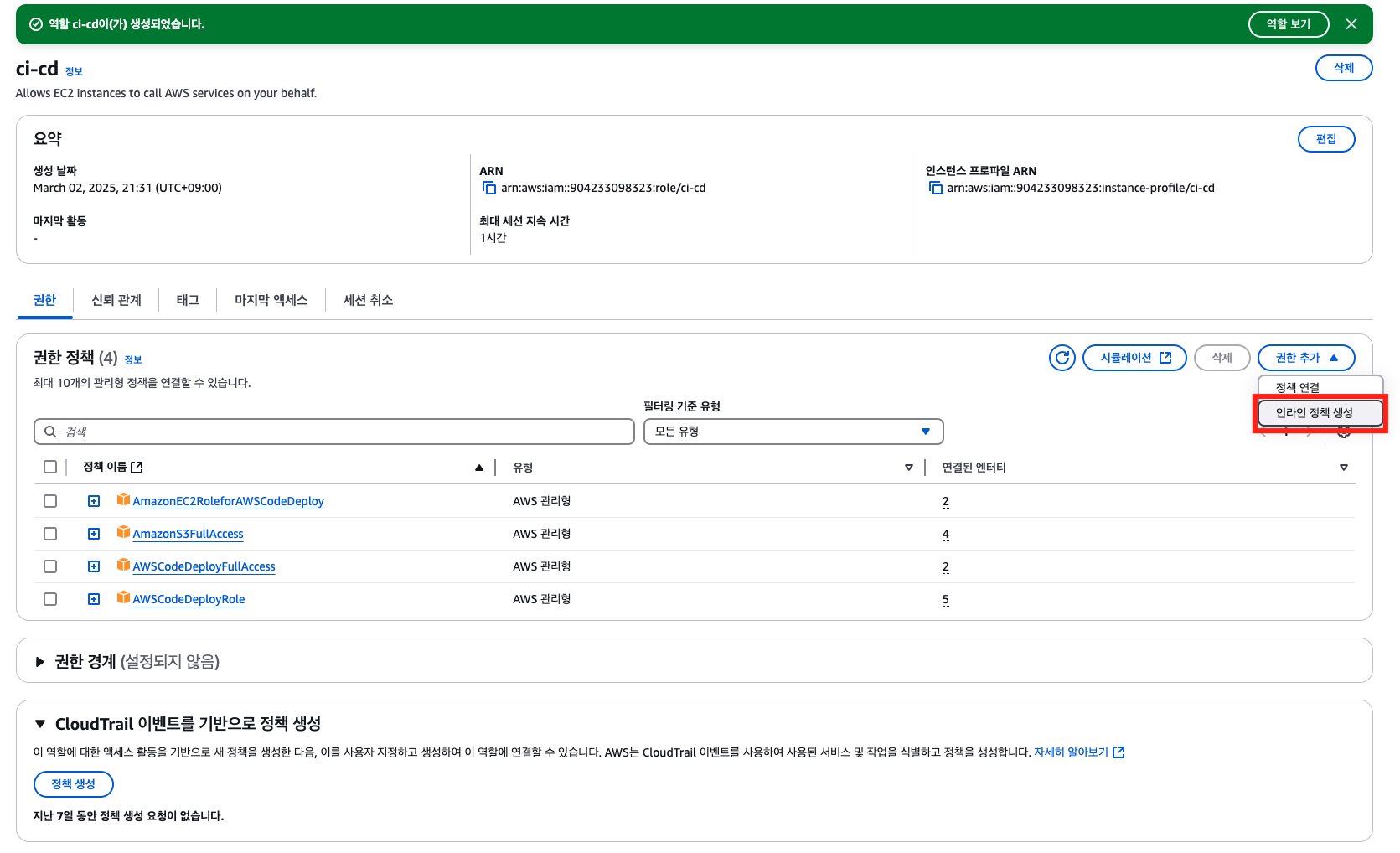Click the entity count 2 for AWSCodeDeployFullAccess
The image size is (1400, 853).
[x=946, y=566]
